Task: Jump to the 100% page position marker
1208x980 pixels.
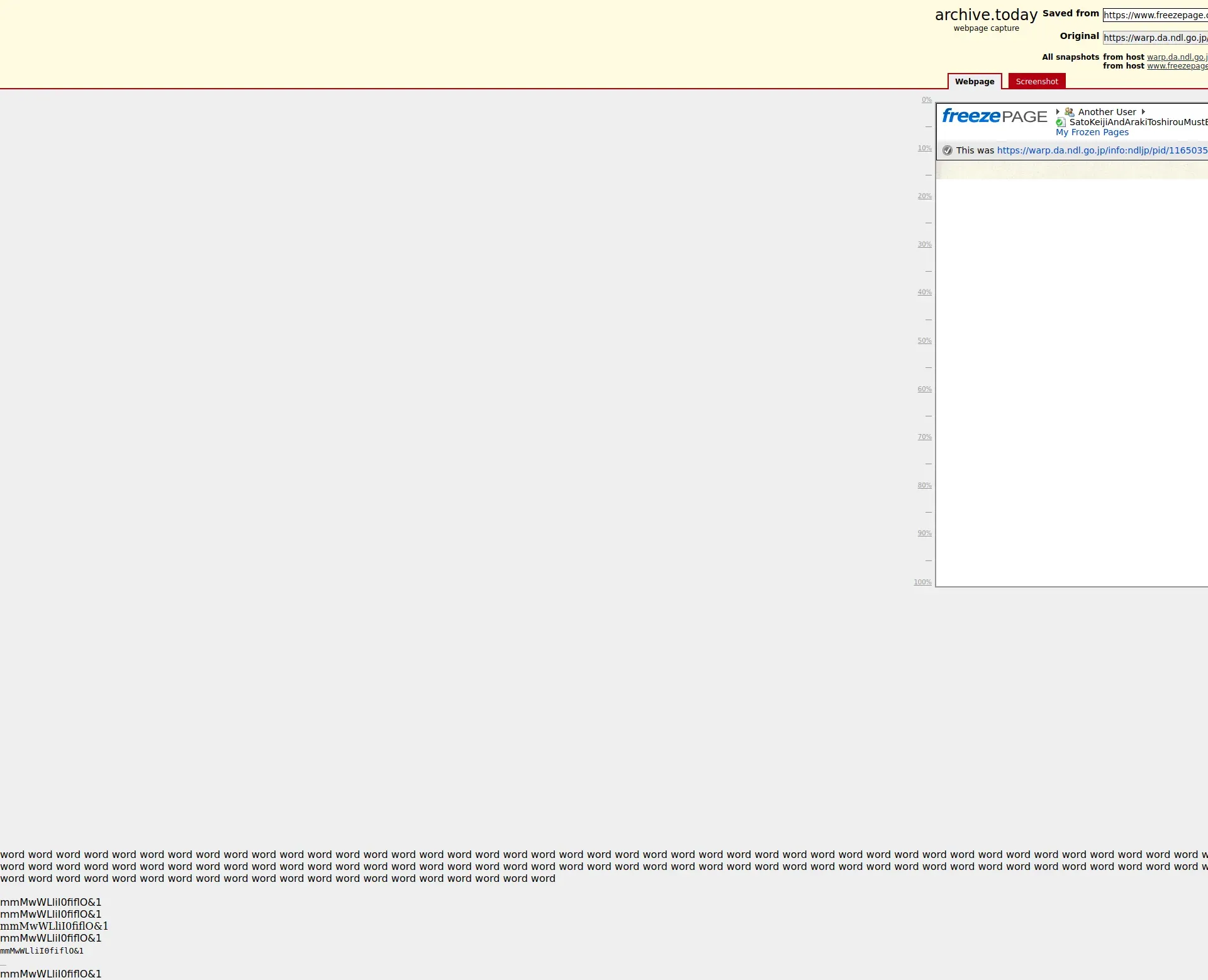Action: pyautogui.click(x=922, y=582)
